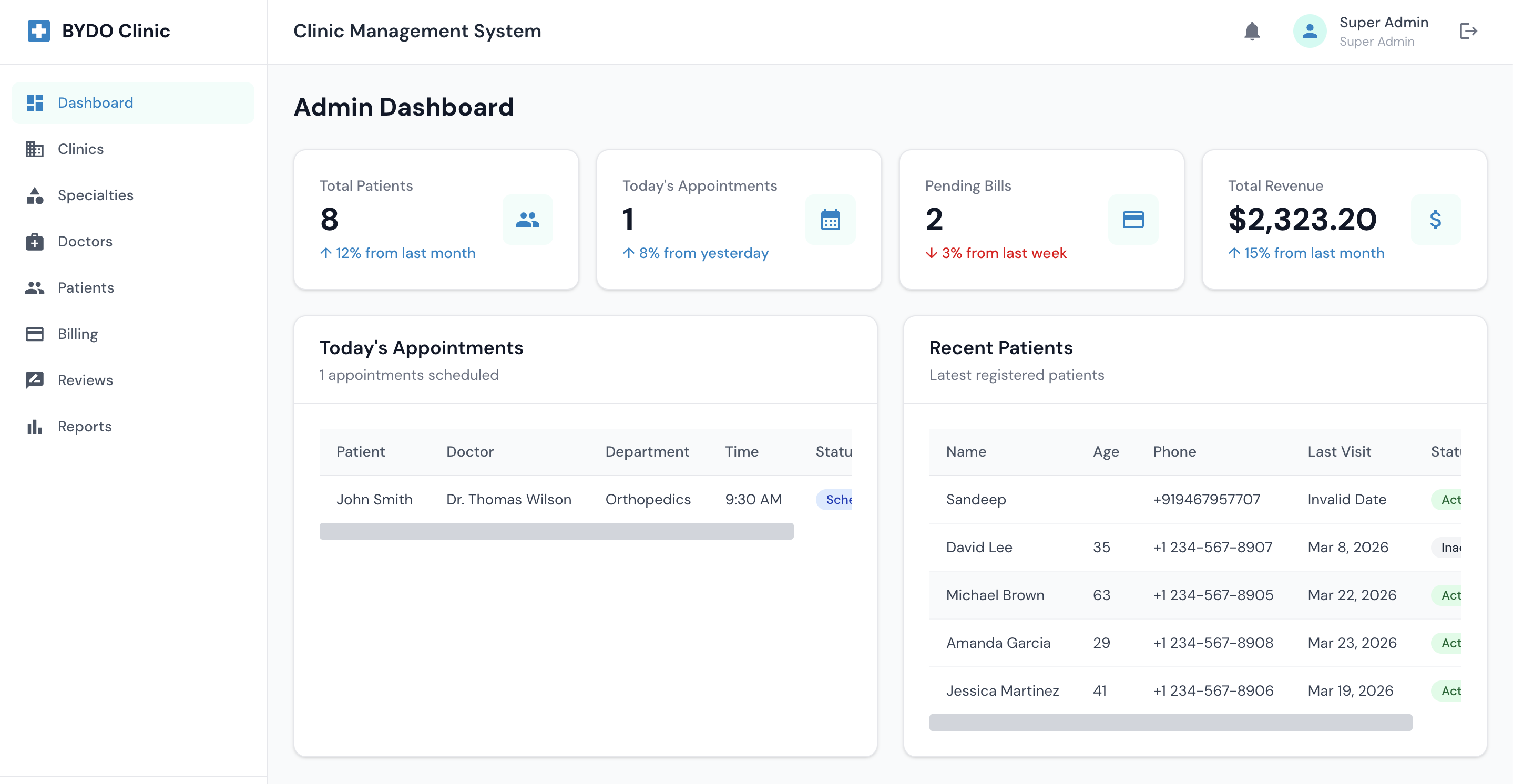The width and height of the screenshot is (1513, 784).
Task: Click the Recent Patients table horizontal scrollbar
Action: pos(1171,723)
